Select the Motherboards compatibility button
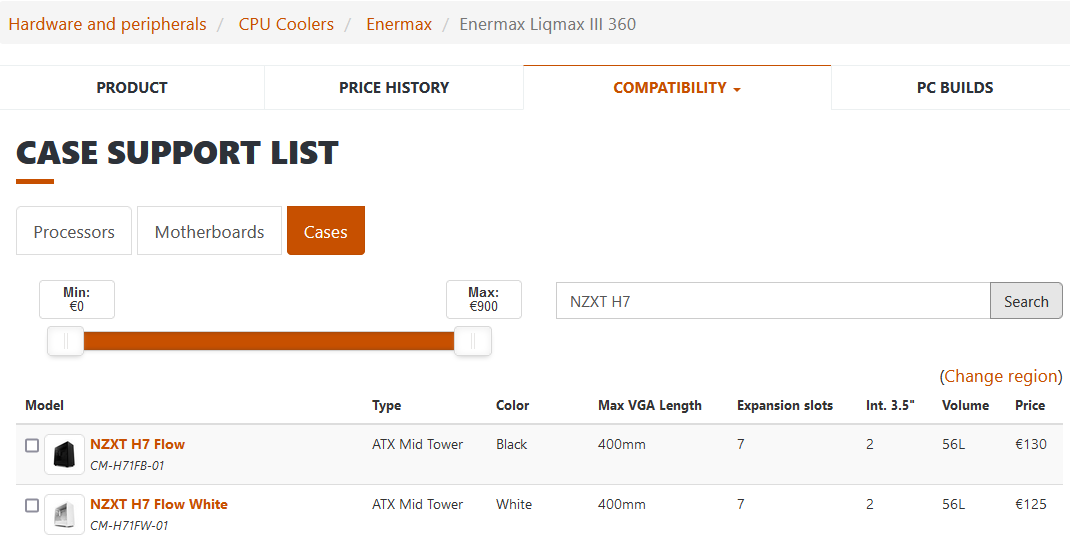 pyautogui.click(x=209, y=231)
